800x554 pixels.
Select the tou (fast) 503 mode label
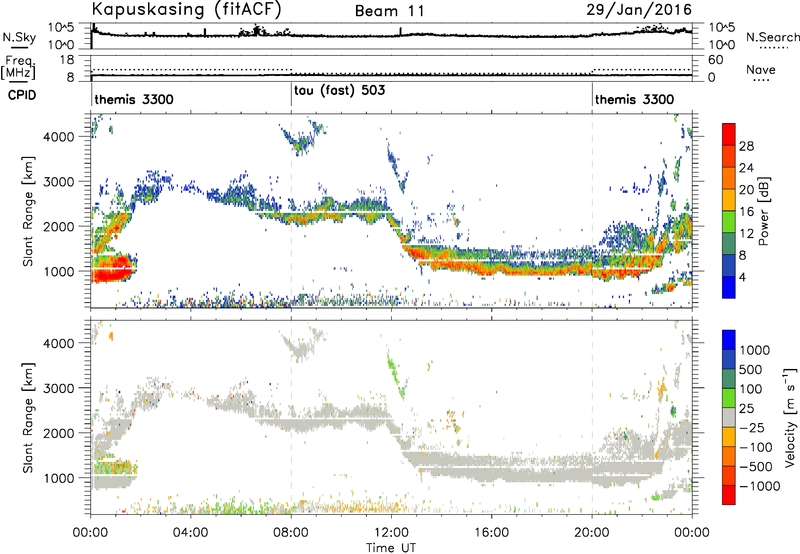click(x=339, y=91)
